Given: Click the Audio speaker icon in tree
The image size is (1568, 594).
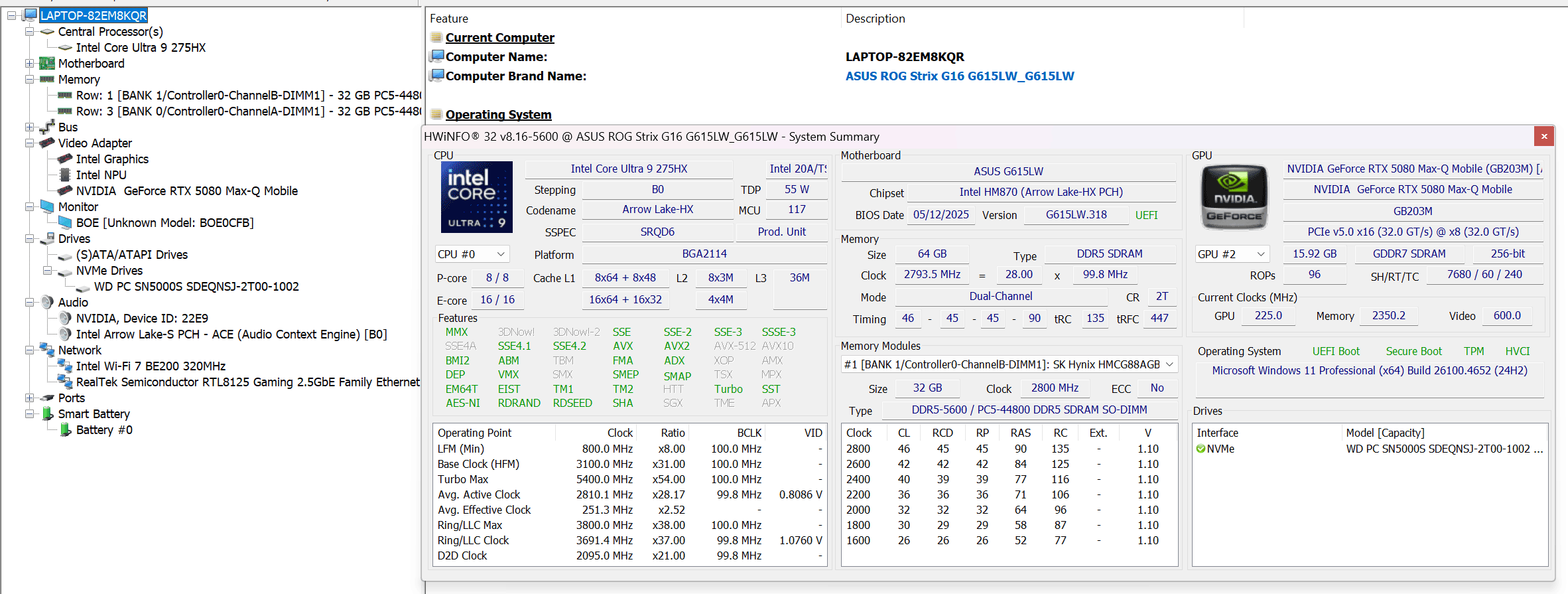Looking at the screenshot, I should pyautogui.click(x=47, y=302).
